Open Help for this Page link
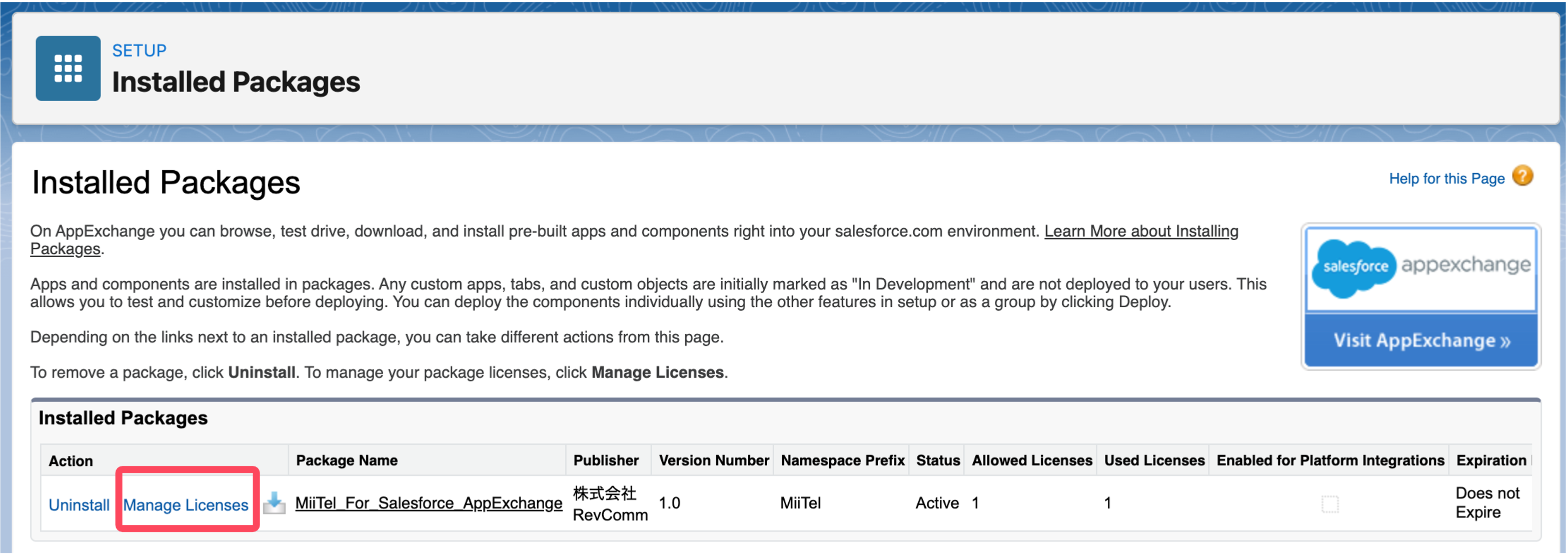This screenshot has height=555, width=1568. (x=1446, y=179)
